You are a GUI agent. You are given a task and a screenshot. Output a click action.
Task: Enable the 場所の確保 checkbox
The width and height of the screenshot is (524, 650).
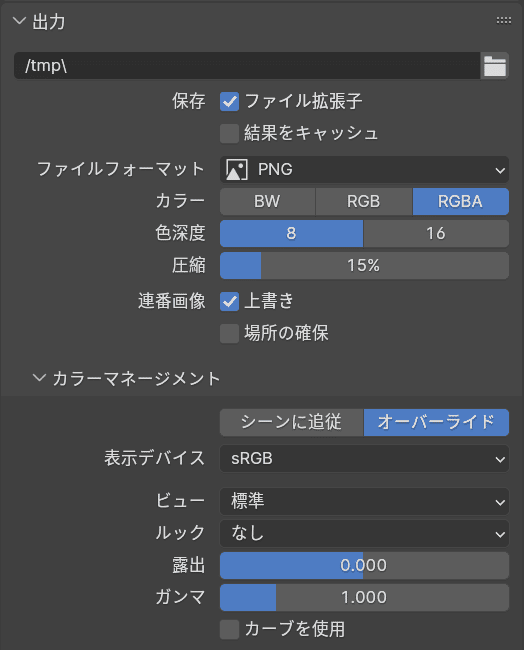coord(229,334)
